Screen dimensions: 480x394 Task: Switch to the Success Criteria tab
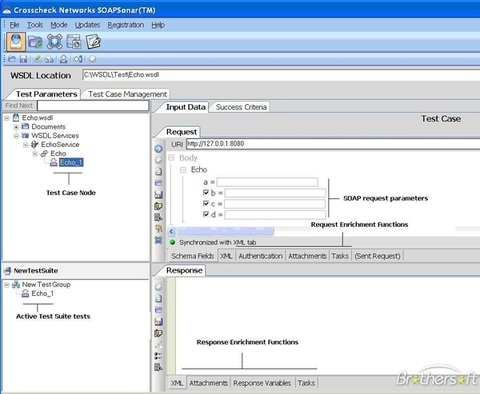coord(241,107)
